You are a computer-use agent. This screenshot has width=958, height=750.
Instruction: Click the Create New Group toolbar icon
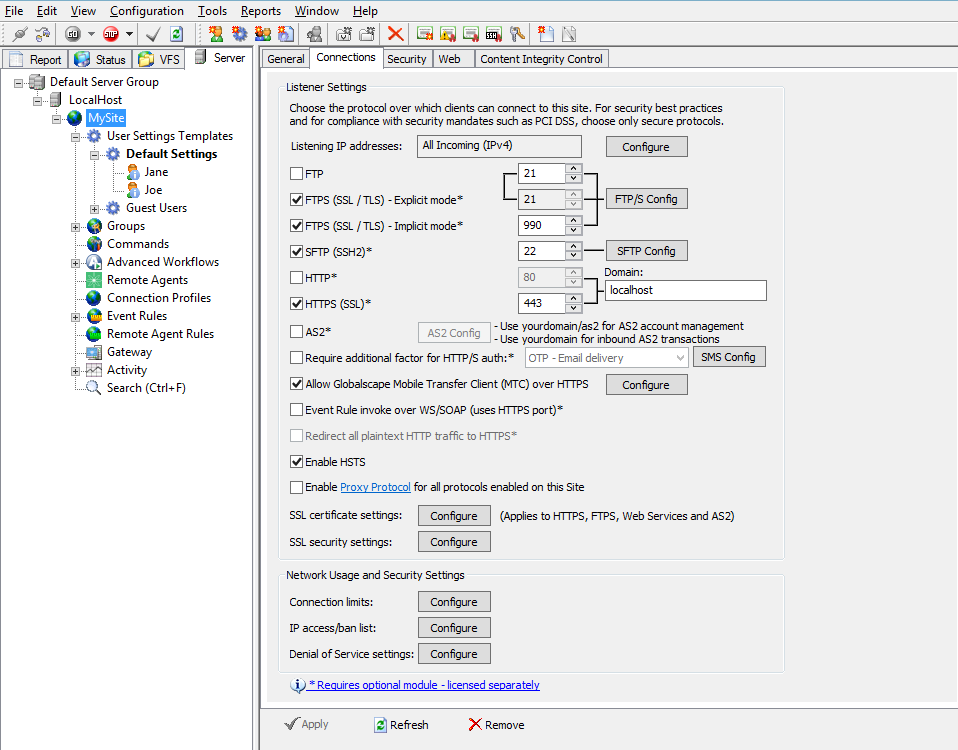click(262, 33)
